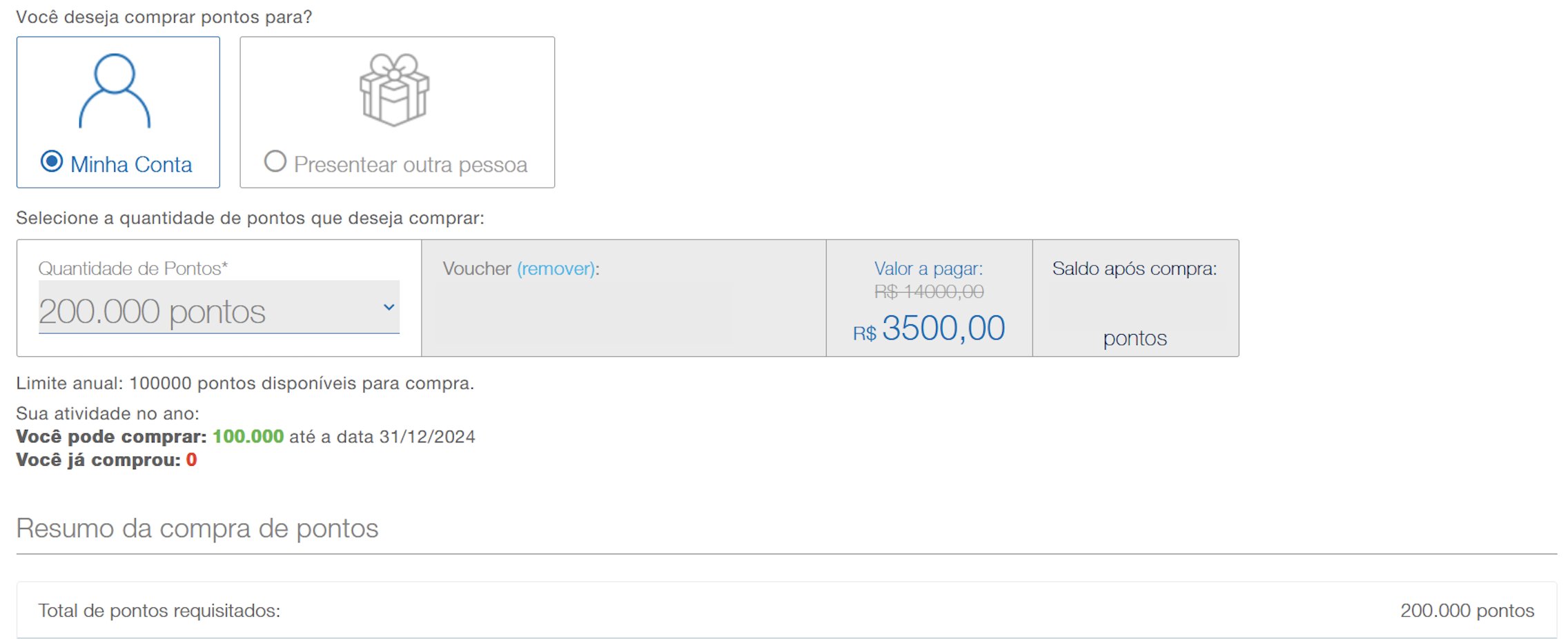Click the Quantidade de Pontos label
The width and height of the screenshot is (1568, 639).
[133, 268]
